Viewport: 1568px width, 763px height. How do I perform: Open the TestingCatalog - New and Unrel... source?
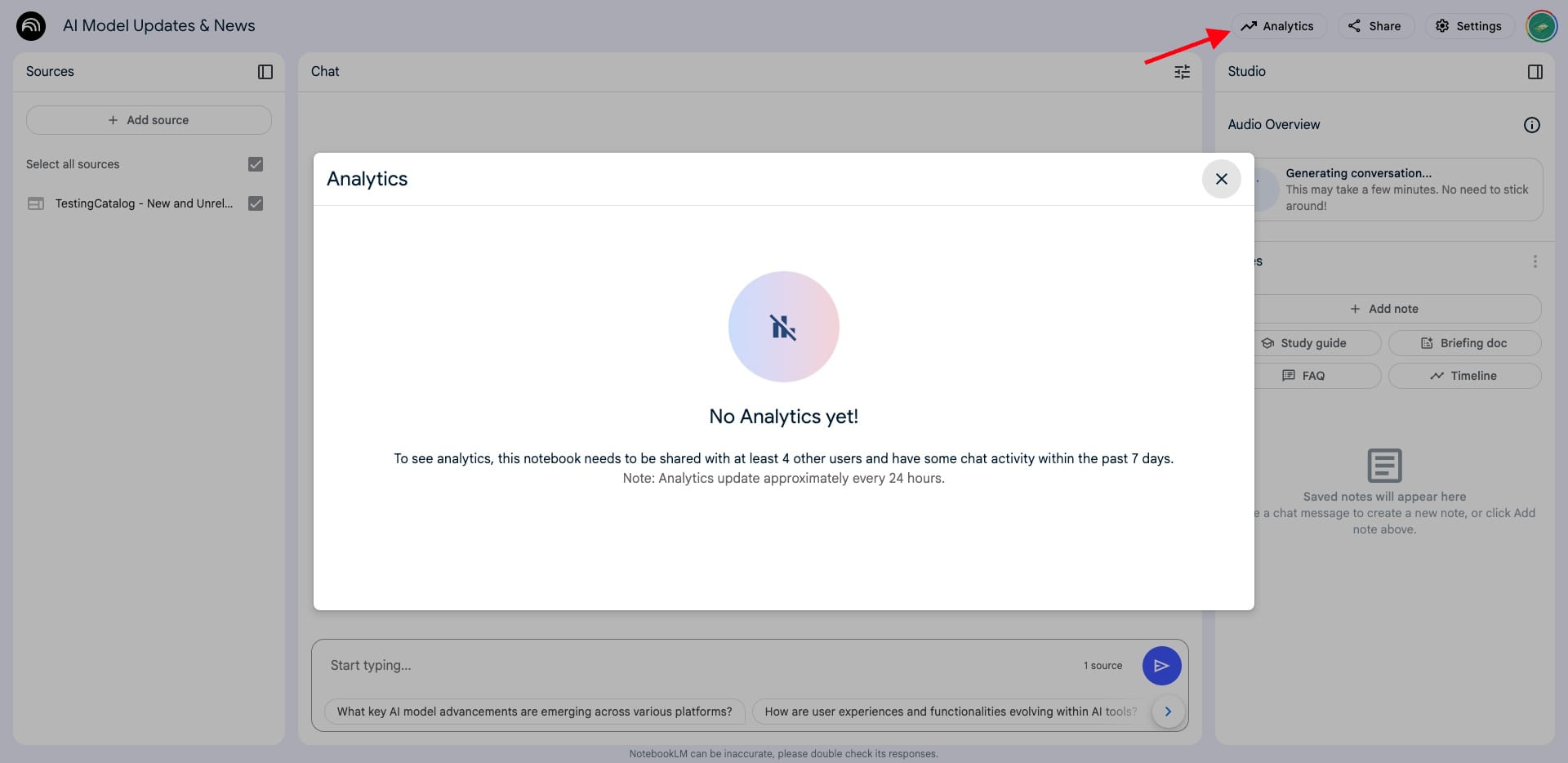pyautogui.click(x=144, y=203)
